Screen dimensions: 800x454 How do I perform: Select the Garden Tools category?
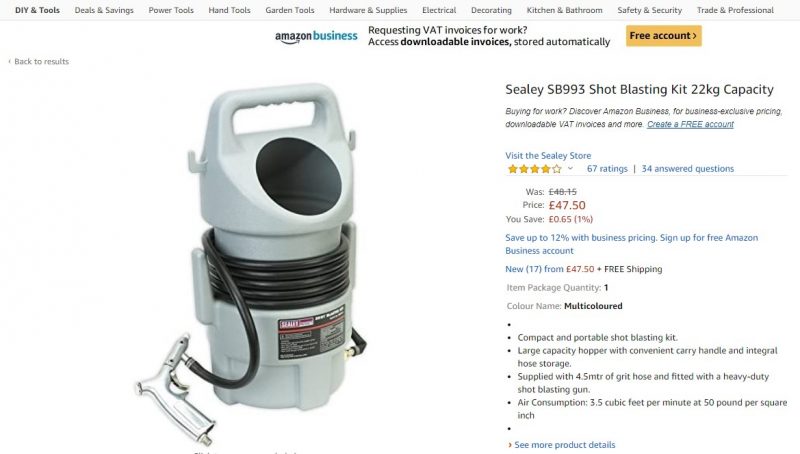[290, 10]
